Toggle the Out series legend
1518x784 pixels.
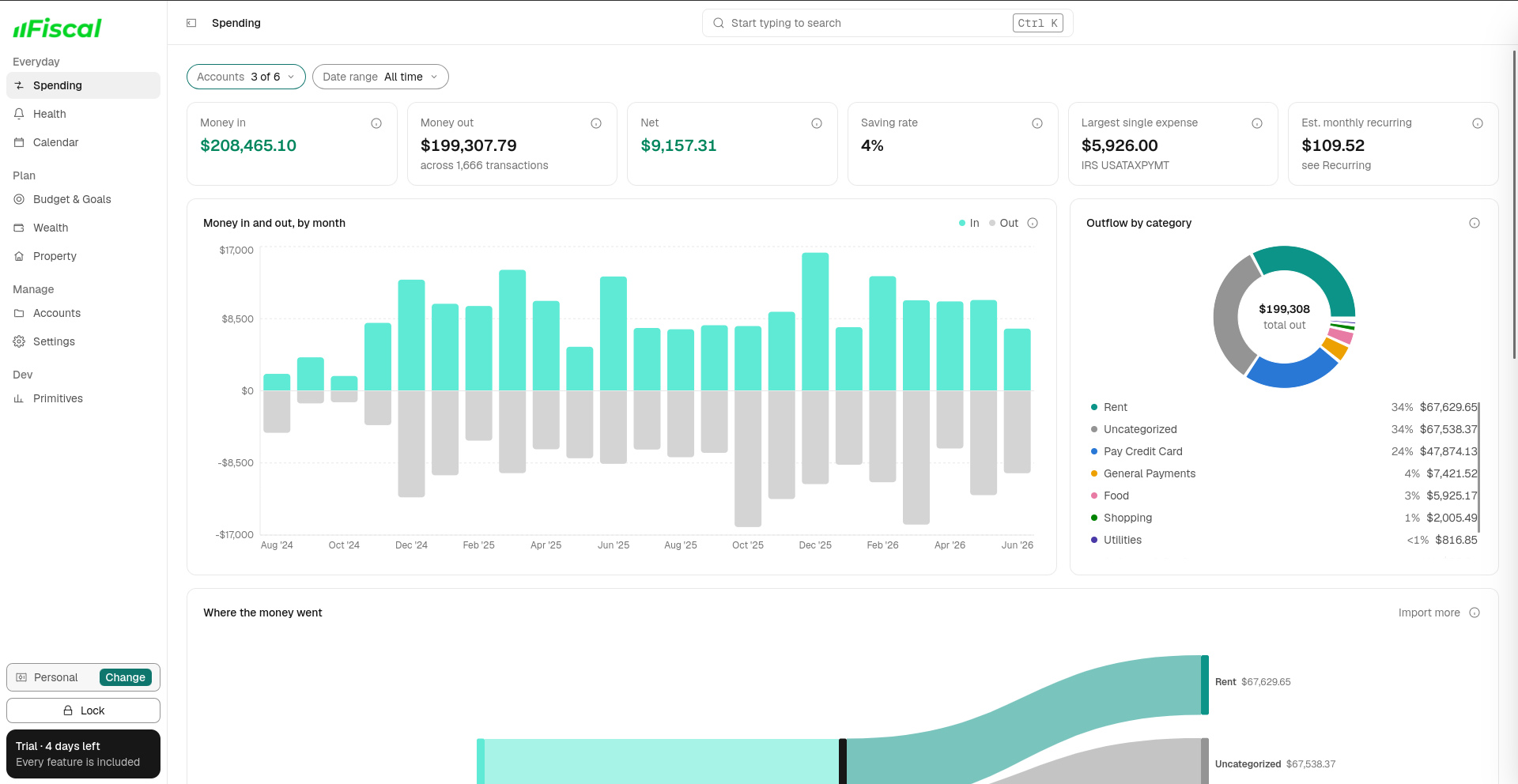point(1004,223)
